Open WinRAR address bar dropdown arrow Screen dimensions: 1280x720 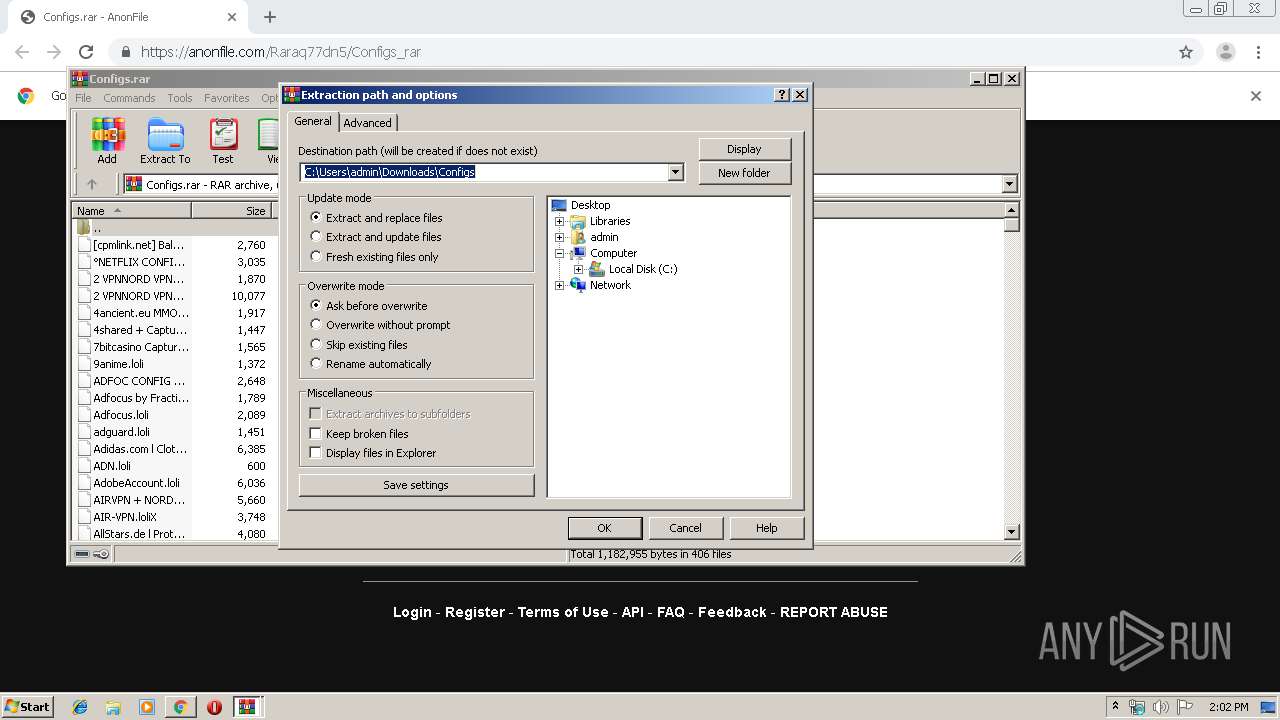coord(1009,184)
